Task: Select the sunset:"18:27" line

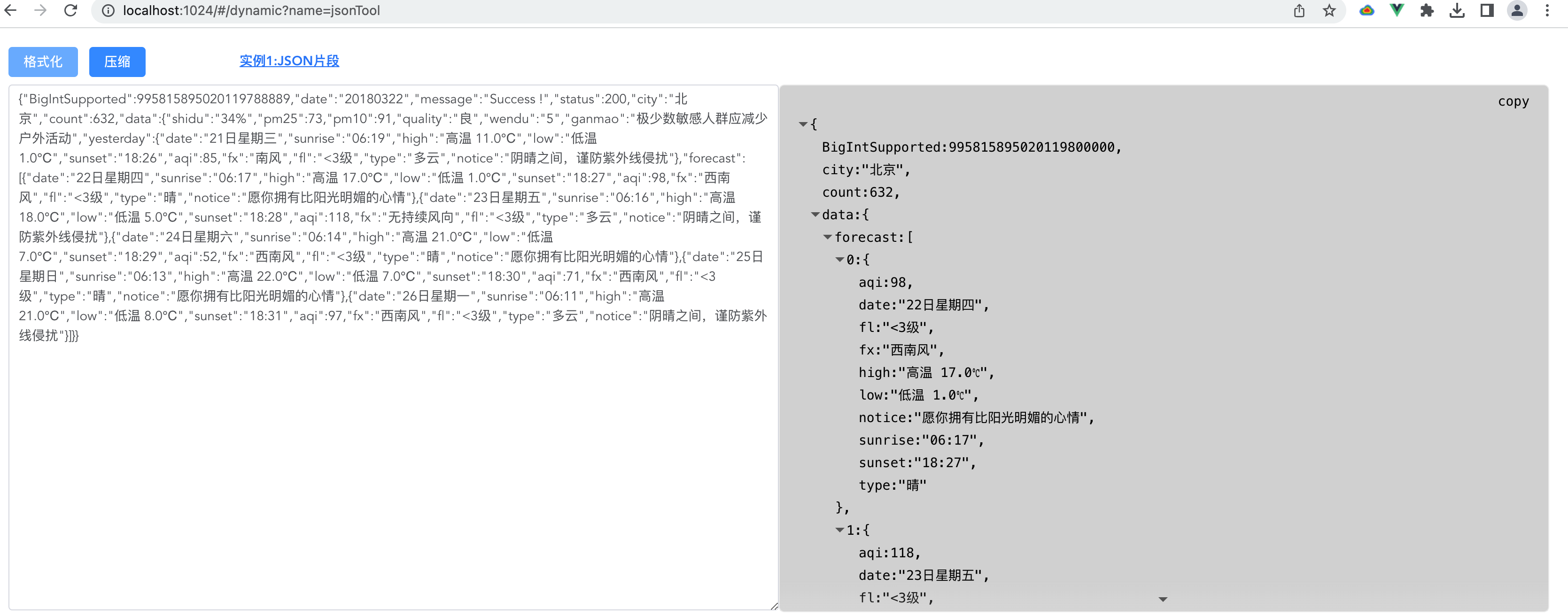Action: click(917, 462)
